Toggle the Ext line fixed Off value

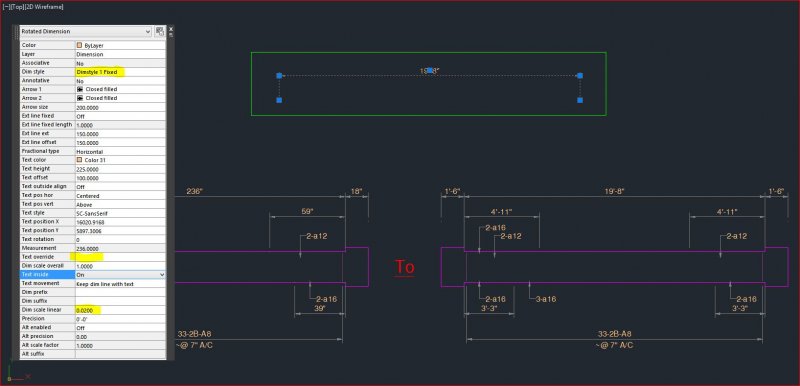(x=120, y=116)
